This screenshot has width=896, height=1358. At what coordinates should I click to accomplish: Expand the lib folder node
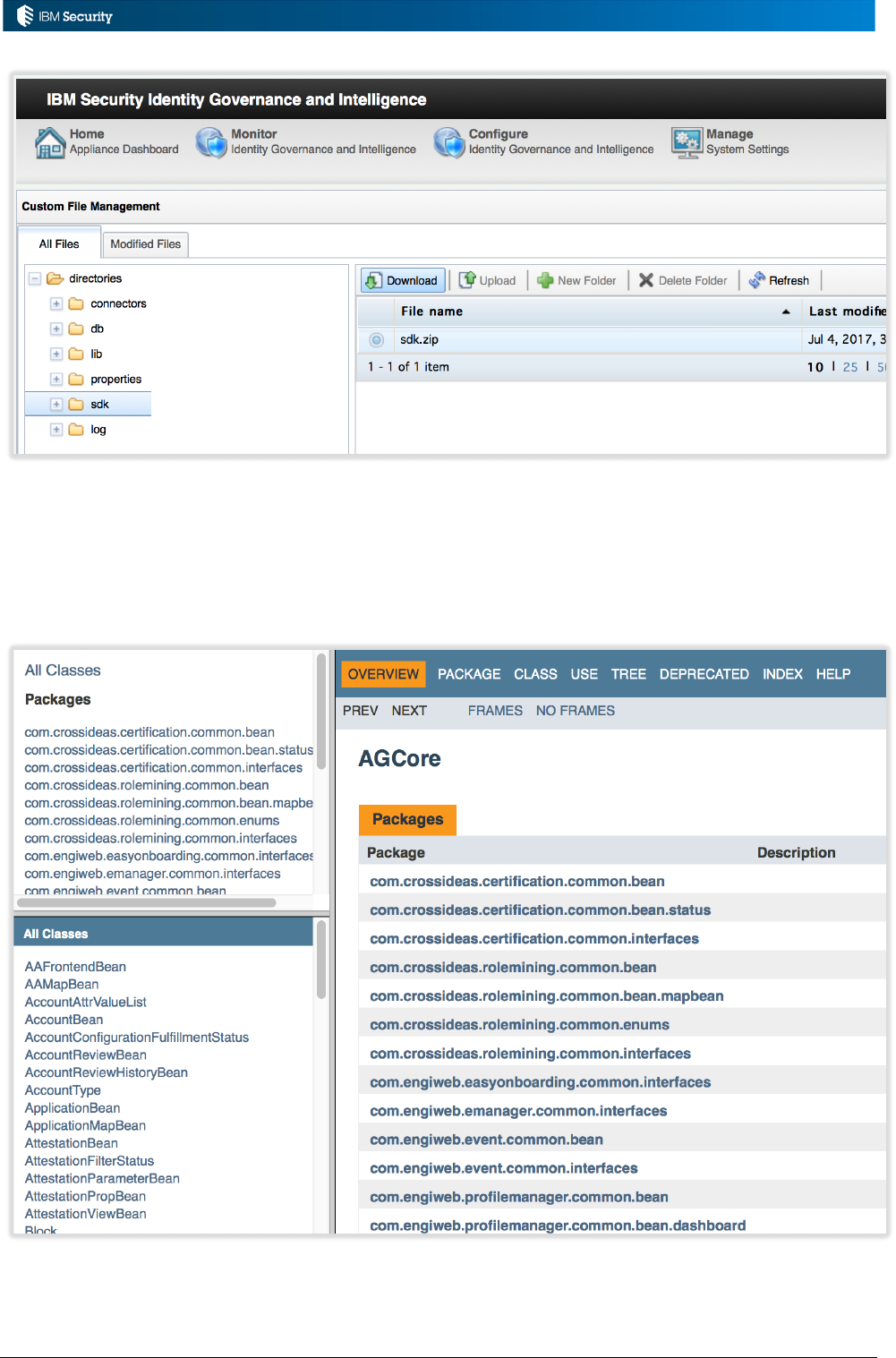pos(55,354)
